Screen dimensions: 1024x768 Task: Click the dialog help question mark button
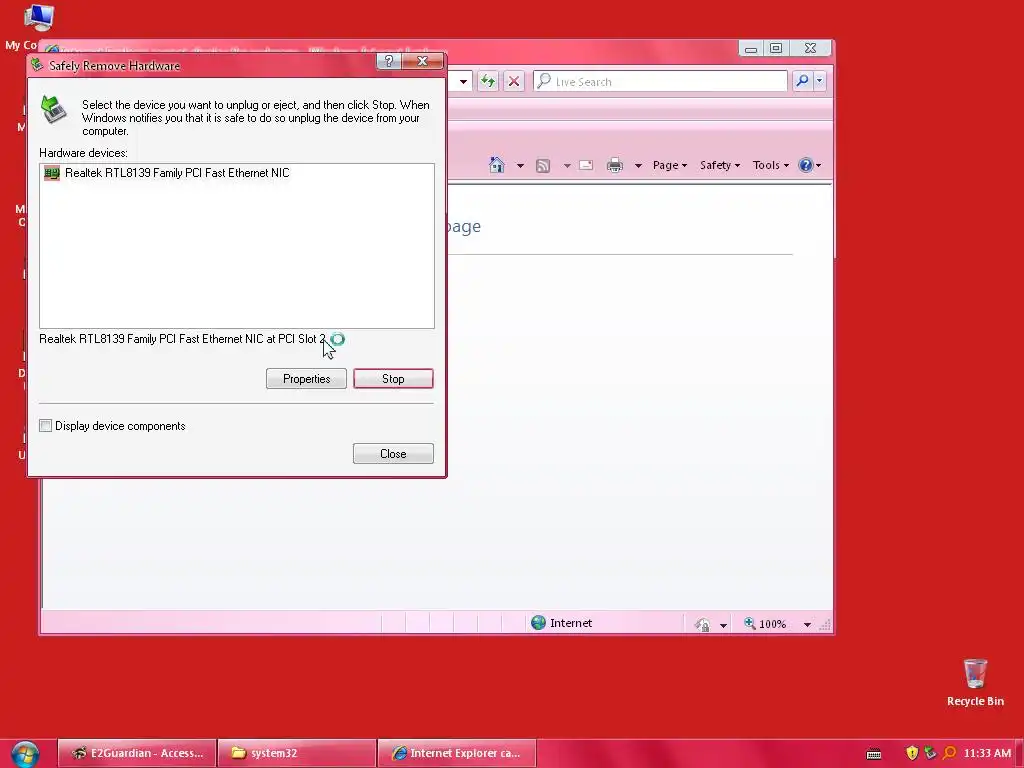click(x=389, y=61)
